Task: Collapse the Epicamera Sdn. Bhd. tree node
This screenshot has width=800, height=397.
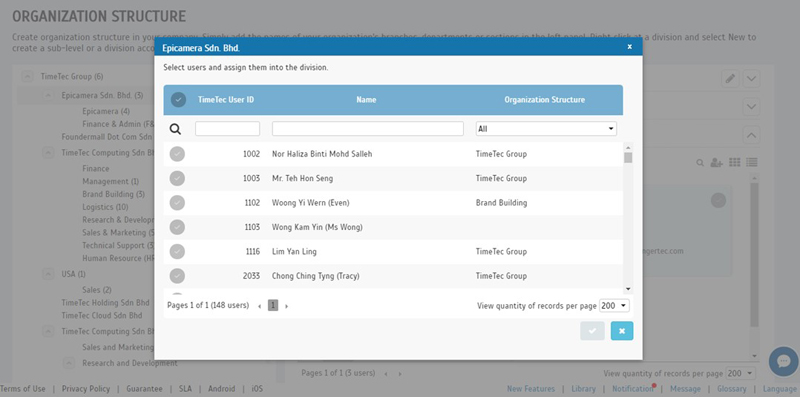Action: pyautogui.click(x=48, y=95)
